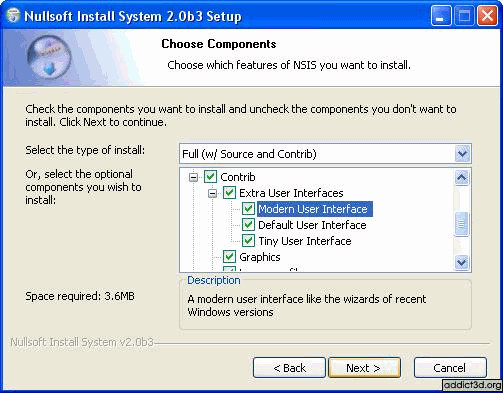Uncheck the Contrib checkbox
The width and height of the screenshot is (503, 393).
210,177
